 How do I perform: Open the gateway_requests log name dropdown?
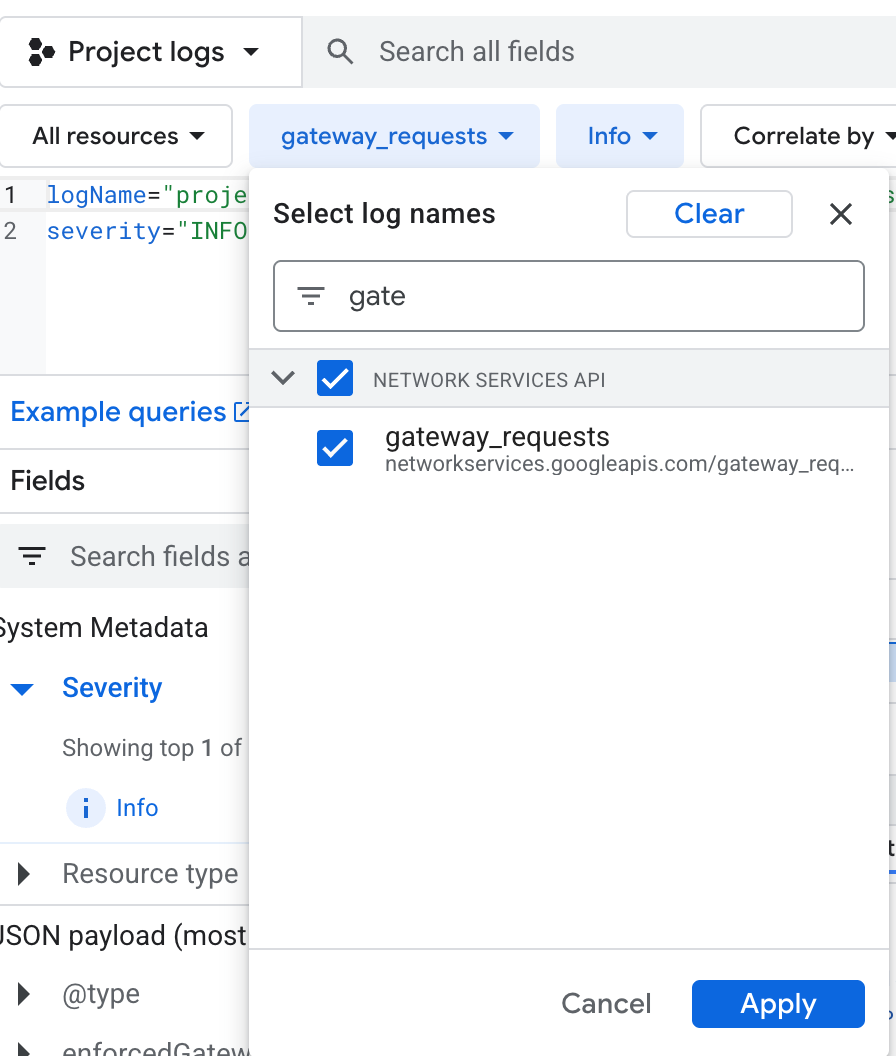(x=396, y=136)
